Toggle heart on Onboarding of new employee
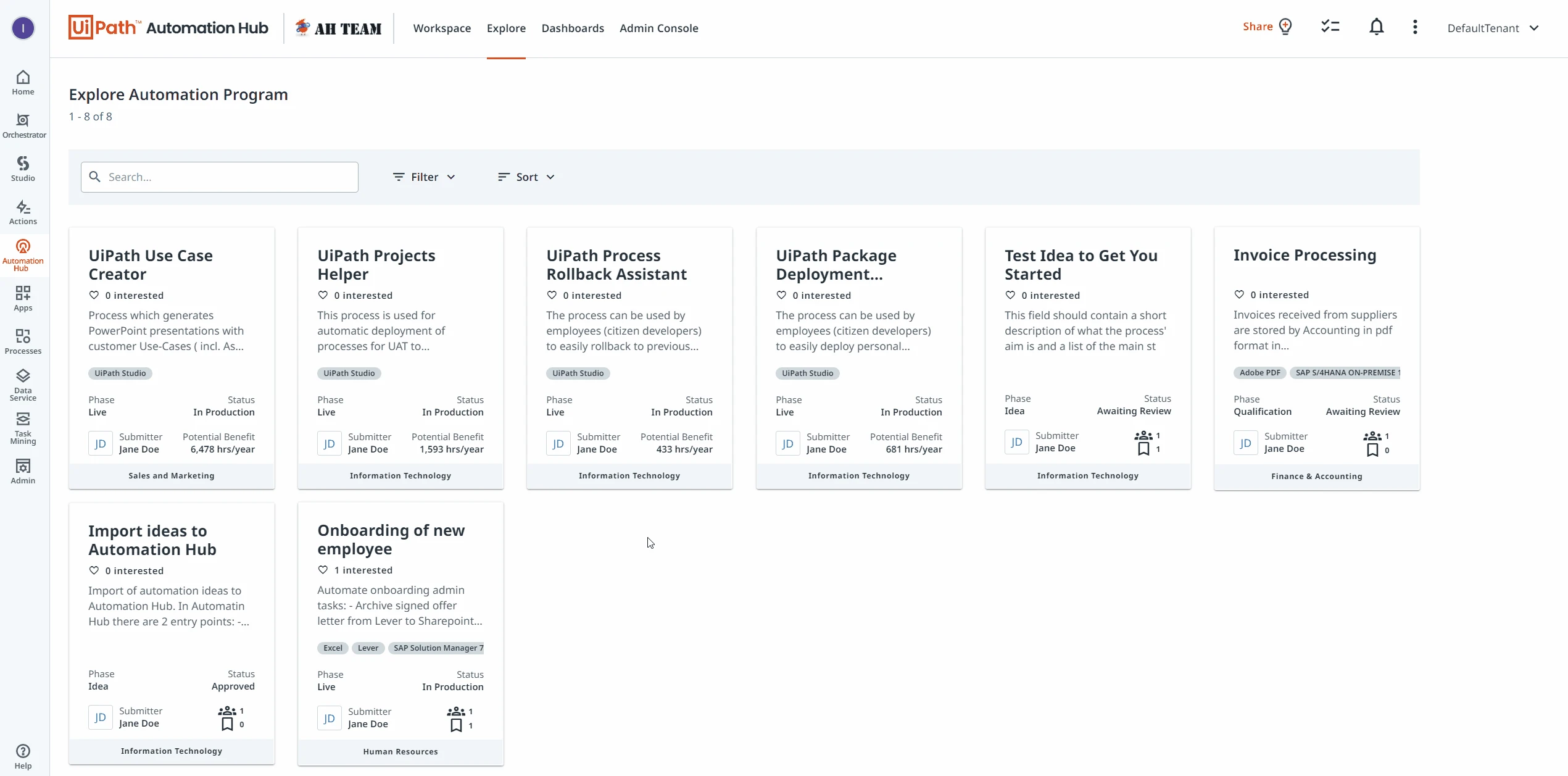 [323, 570]
